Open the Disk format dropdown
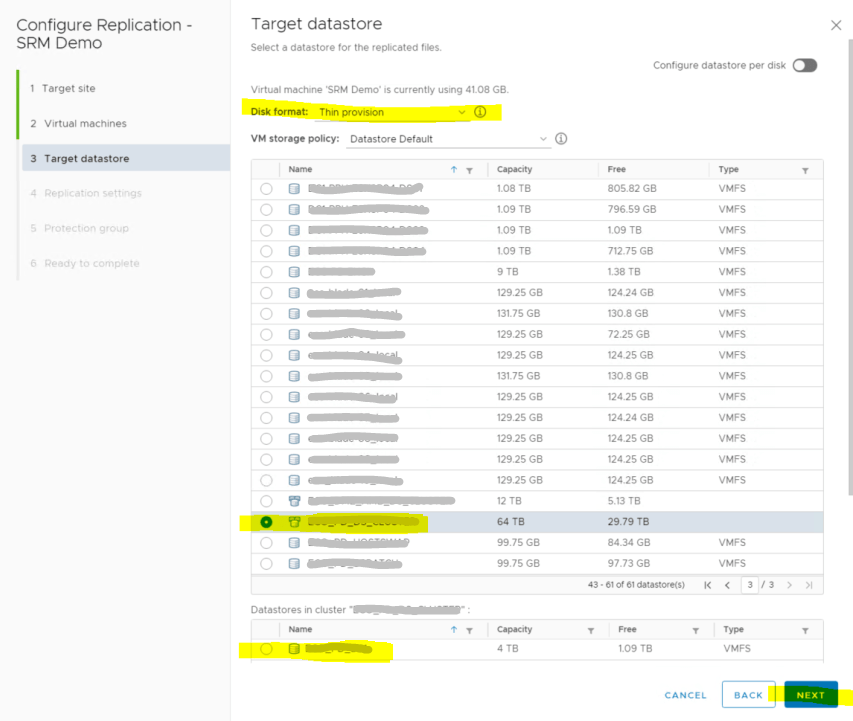853x721 pixels. 391,112
